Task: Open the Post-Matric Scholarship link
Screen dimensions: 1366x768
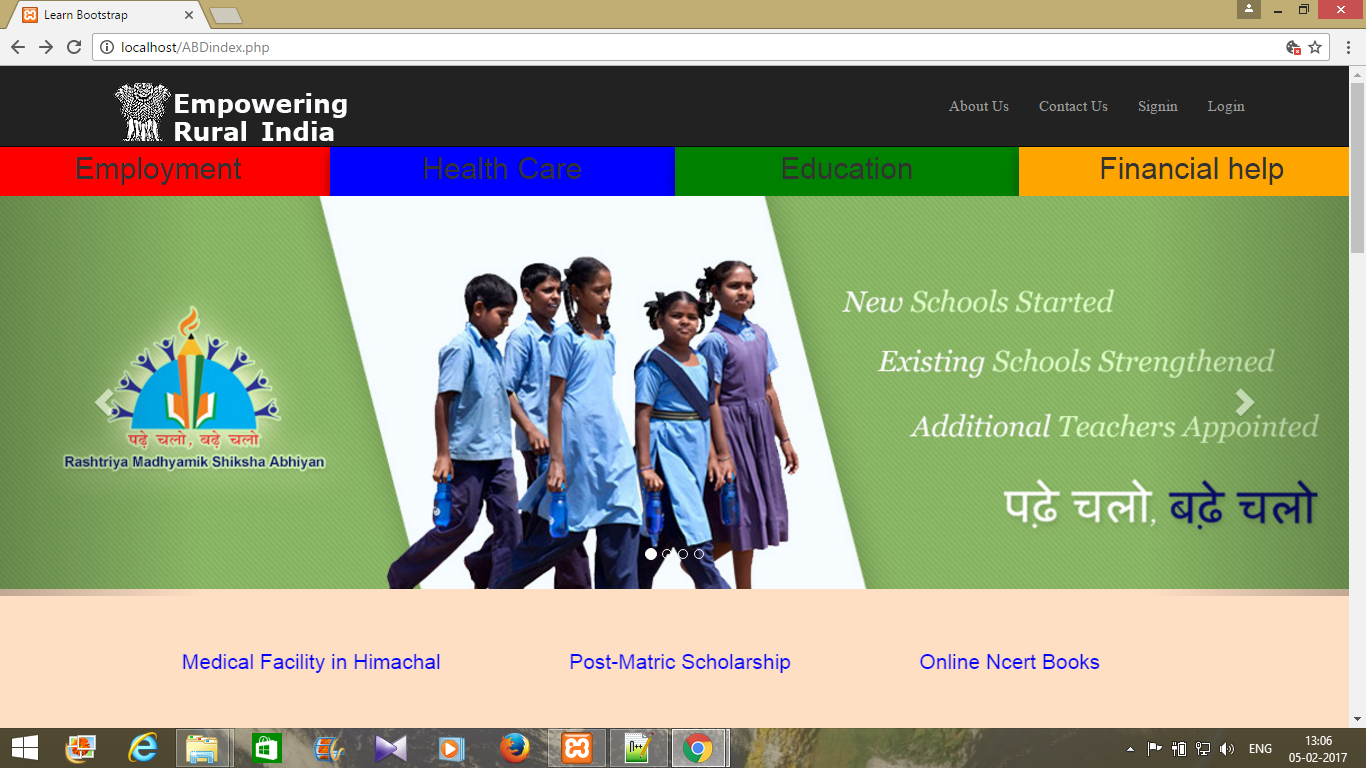Action: coord(679,662)
